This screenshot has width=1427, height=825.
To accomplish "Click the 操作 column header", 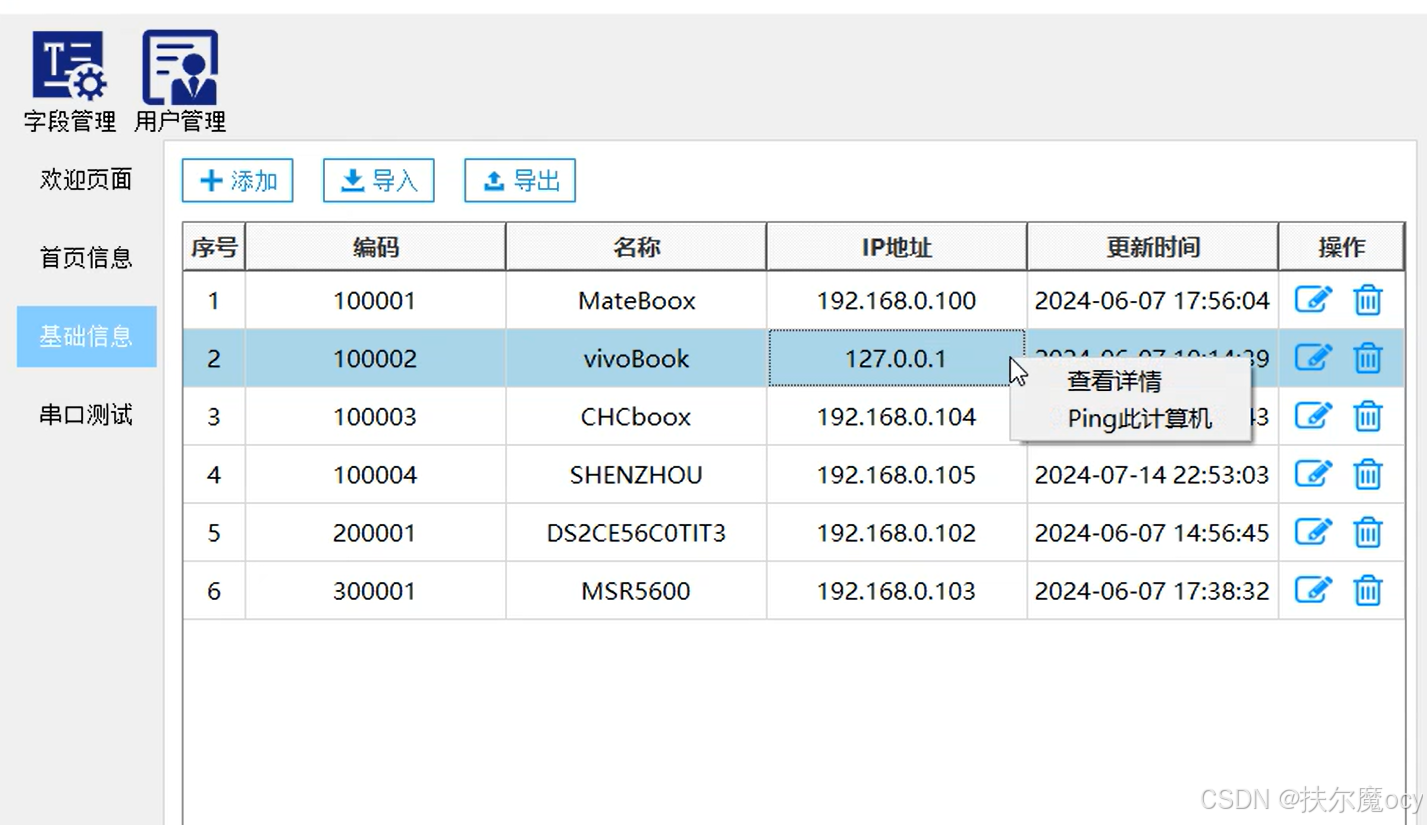I will pos(1341,247).
